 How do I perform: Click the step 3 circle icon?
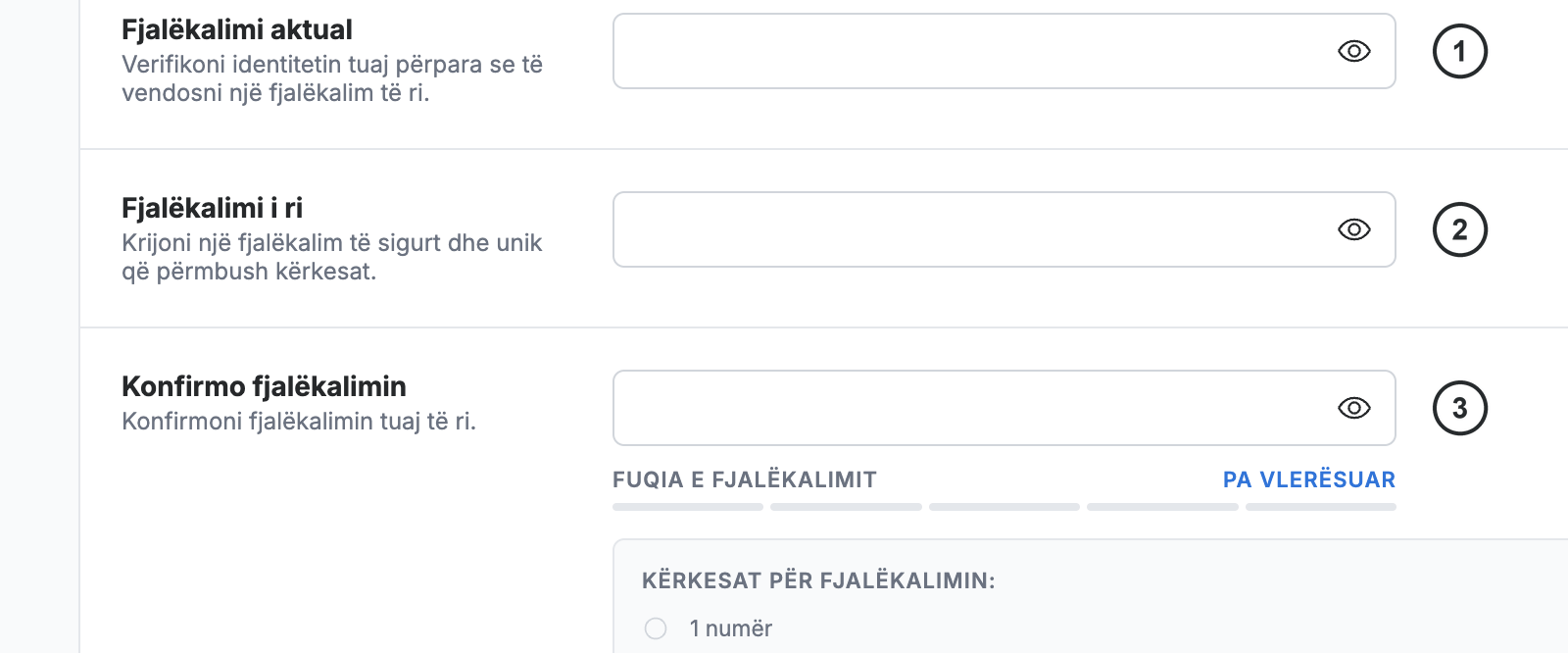tap(1460, 408)
